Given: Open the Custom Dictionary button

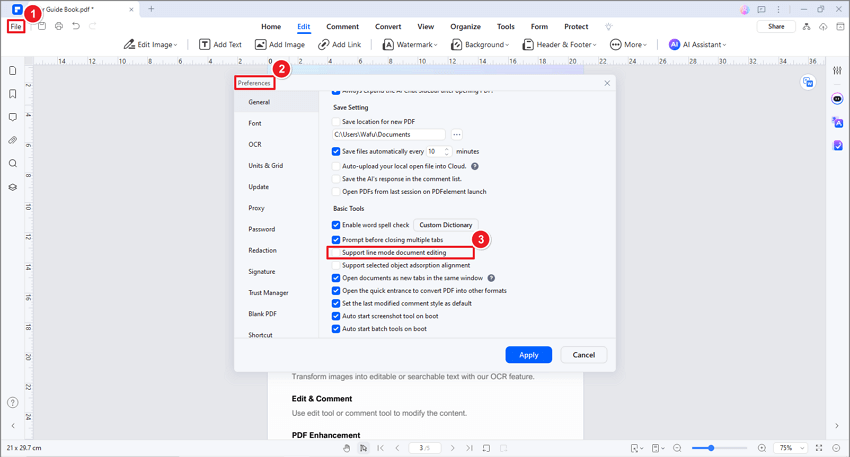Looking at the screenshot, I should point(446,225).
